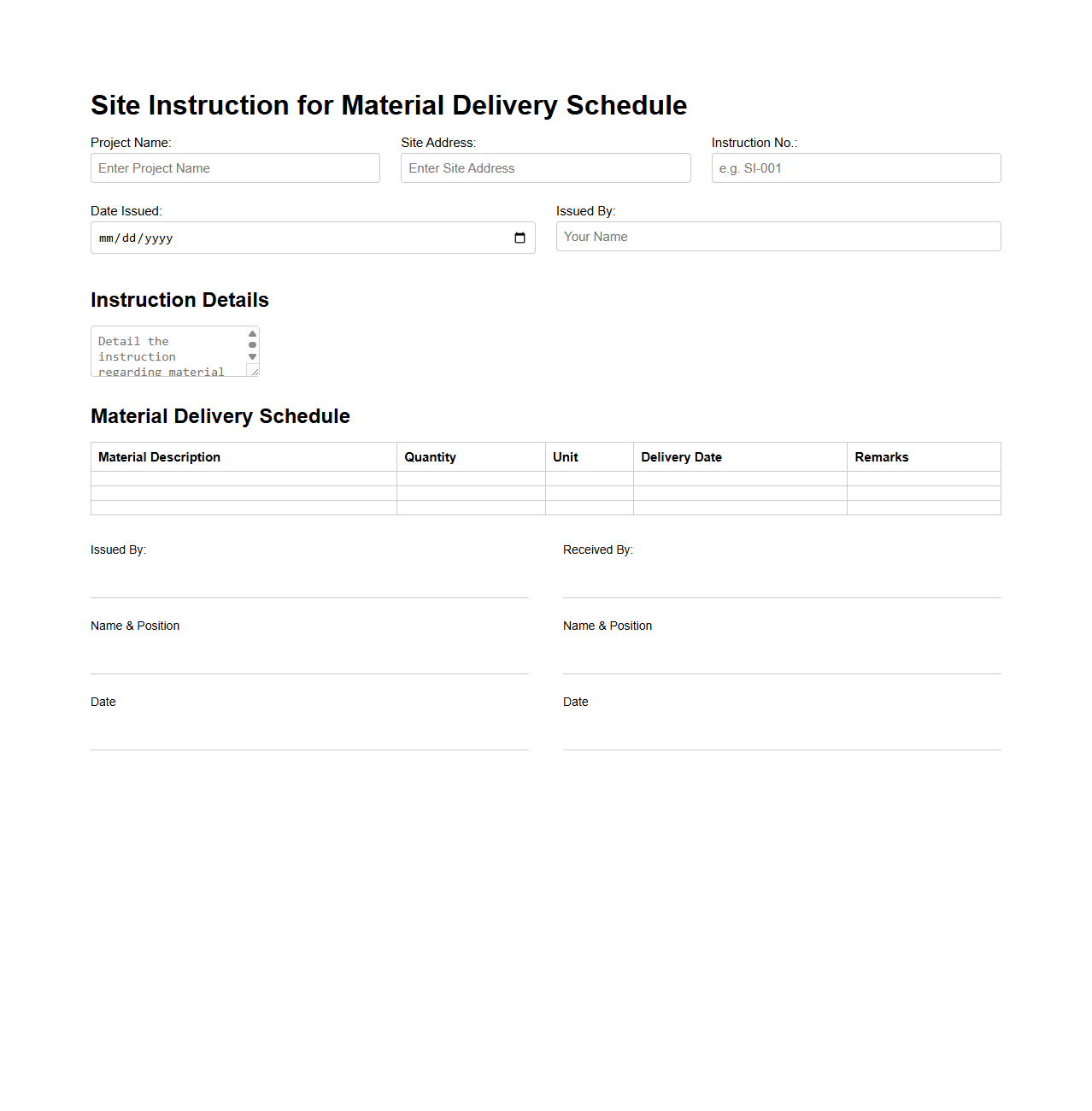Click the textarea scroll-down arrow
This screenshot has width=1092, height=1111.
coord(252,358)
